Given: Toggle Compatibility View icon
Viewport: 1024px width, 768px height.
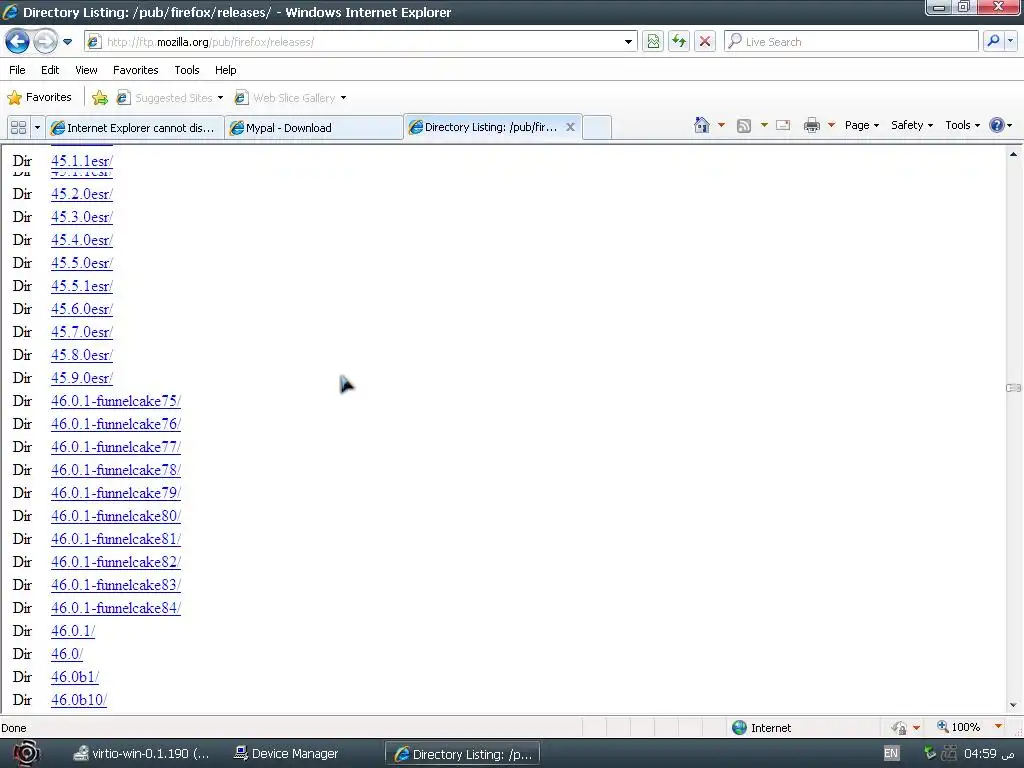Looking at the screenshot, I should coord(653,42).
